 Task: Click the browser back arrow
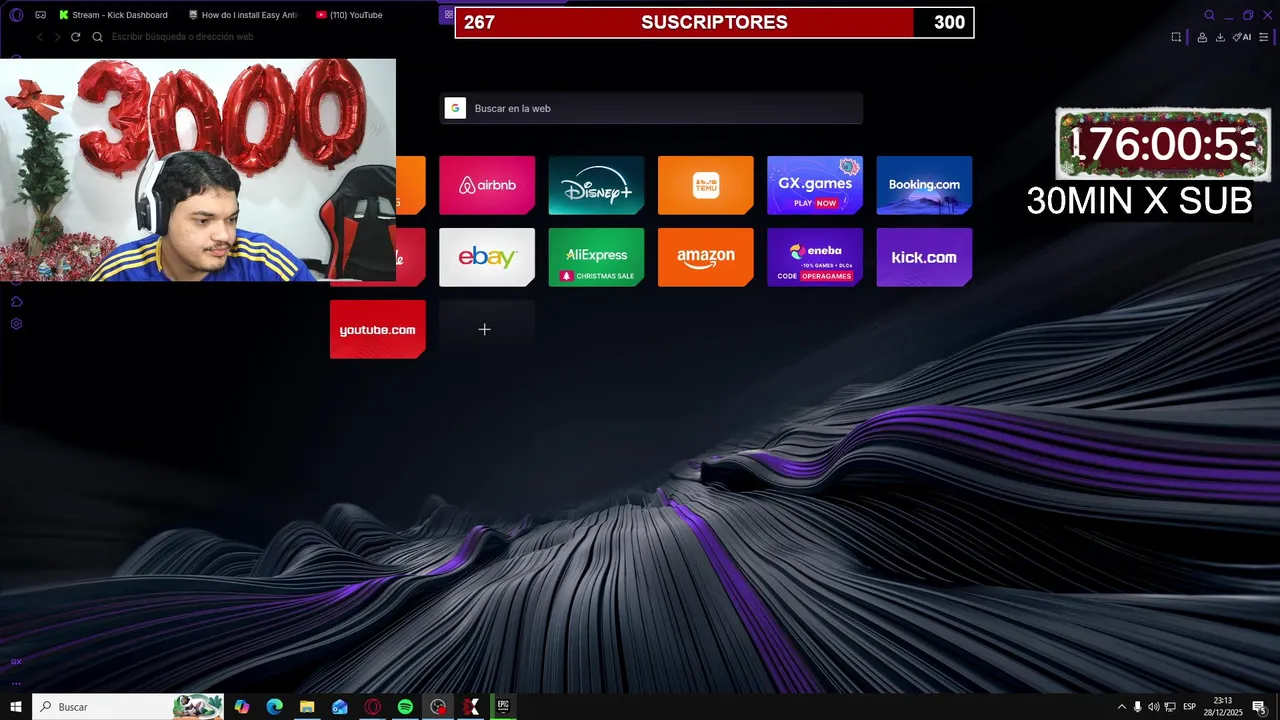pyautogui.click(x=40, y=37)
